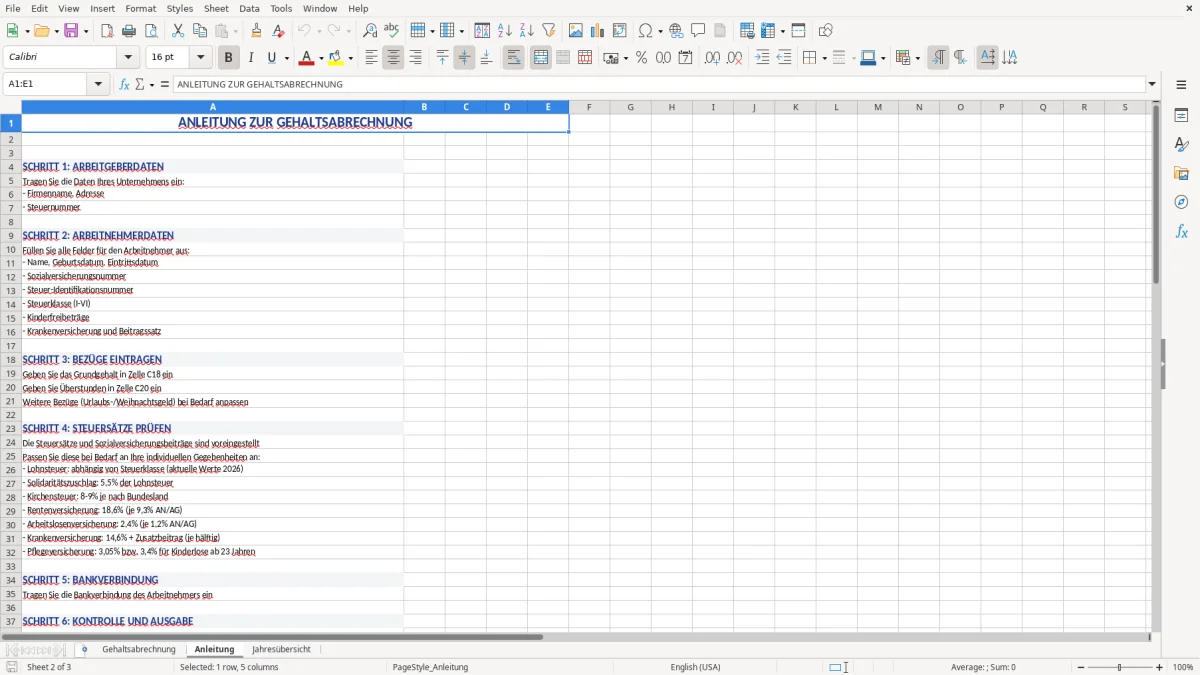
Task: Toggle wrap text on cell
Action: tap(513, 57)
